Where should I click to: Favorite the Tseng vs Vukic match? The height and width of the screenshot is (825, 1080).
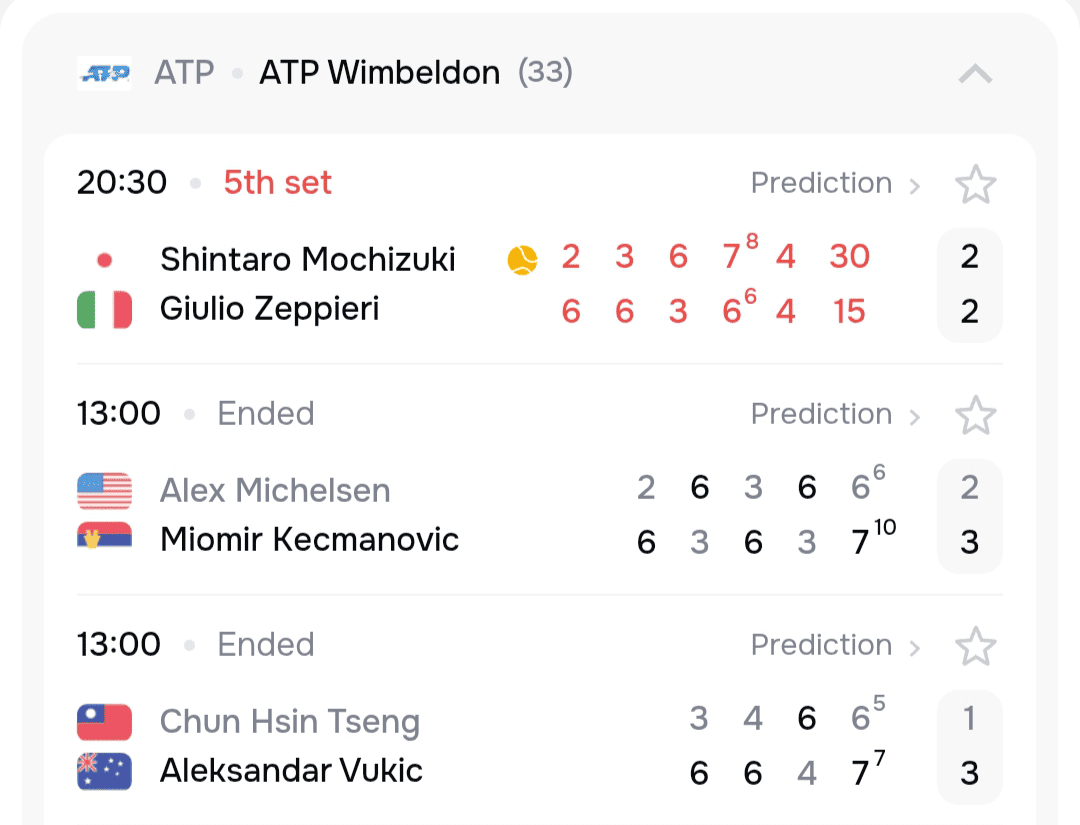click(x=975, y=646)
